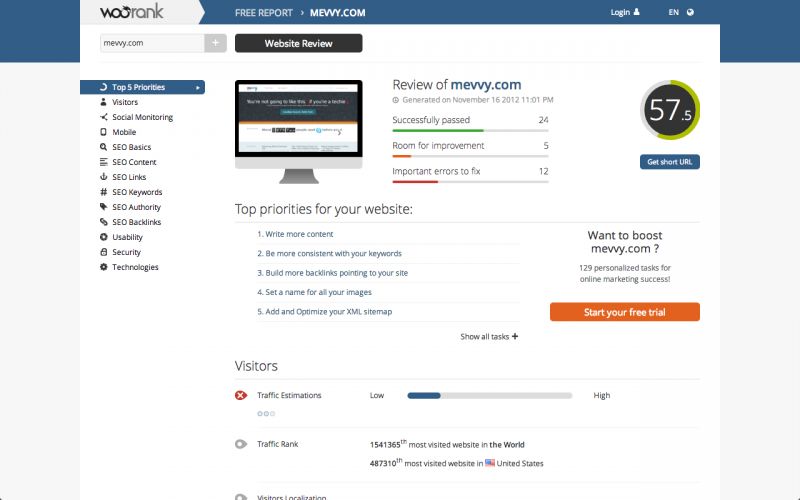Click the globe language icon

click(690, 12)
